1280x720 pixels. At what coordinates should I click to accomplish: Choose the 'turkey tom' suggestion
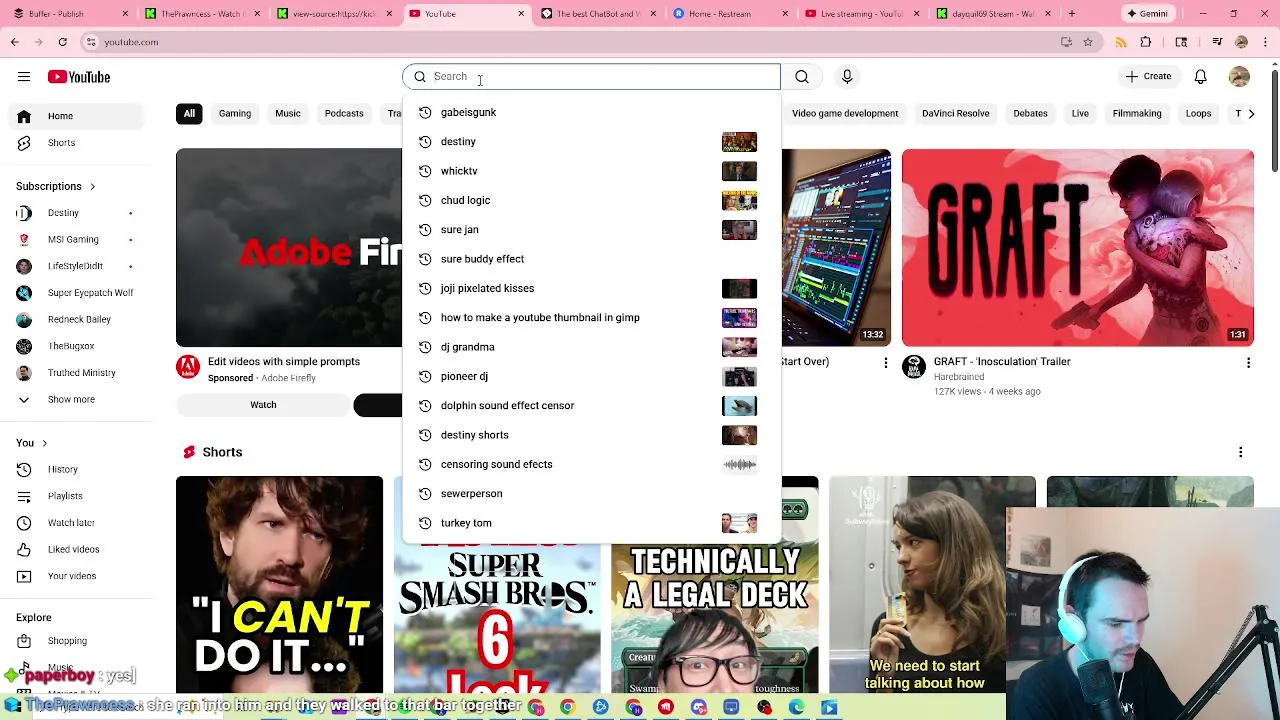point(591,523)
